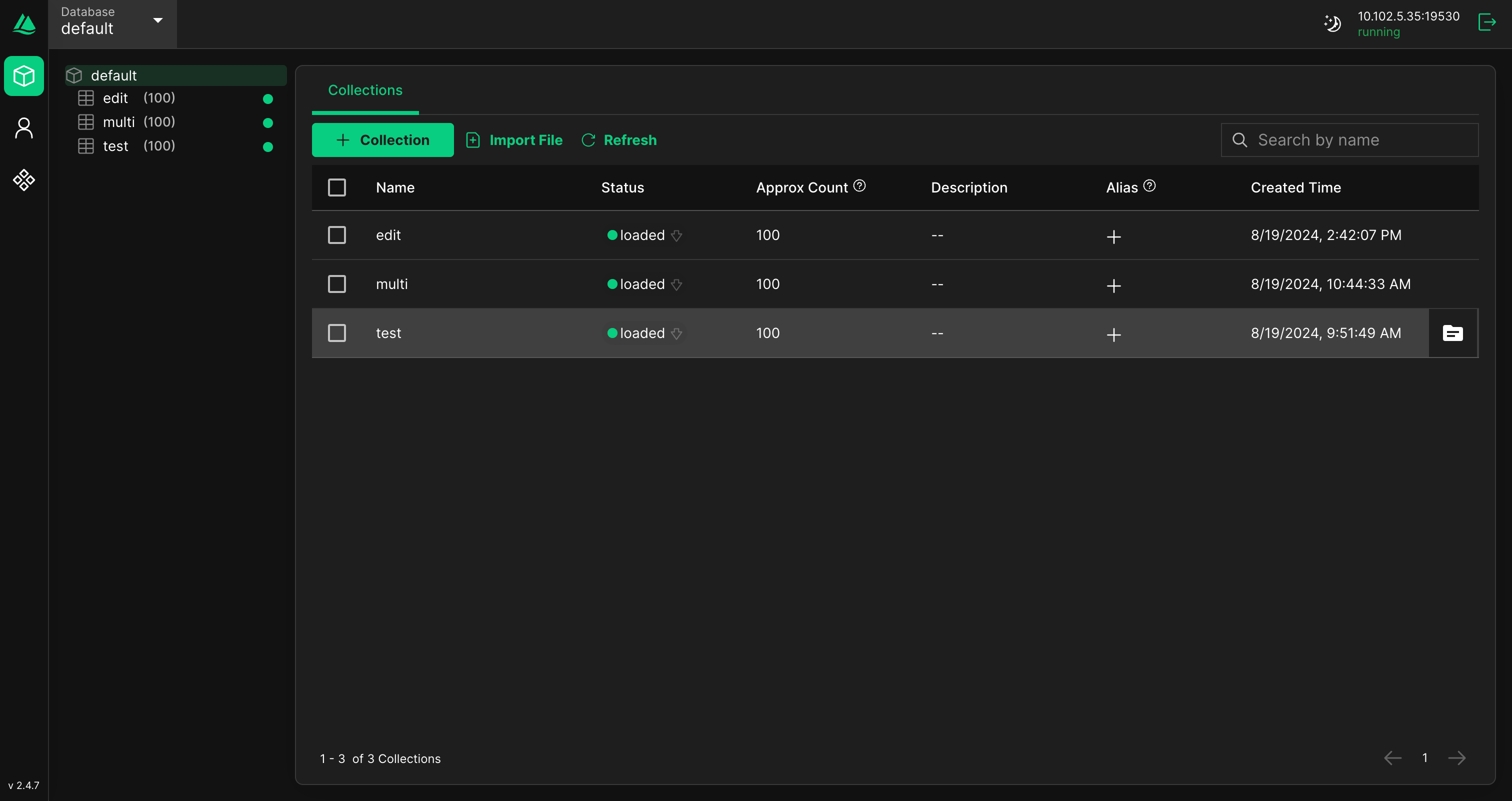Click the Refresh button
Screen dimensions: 1512x801
pos(618,139)
